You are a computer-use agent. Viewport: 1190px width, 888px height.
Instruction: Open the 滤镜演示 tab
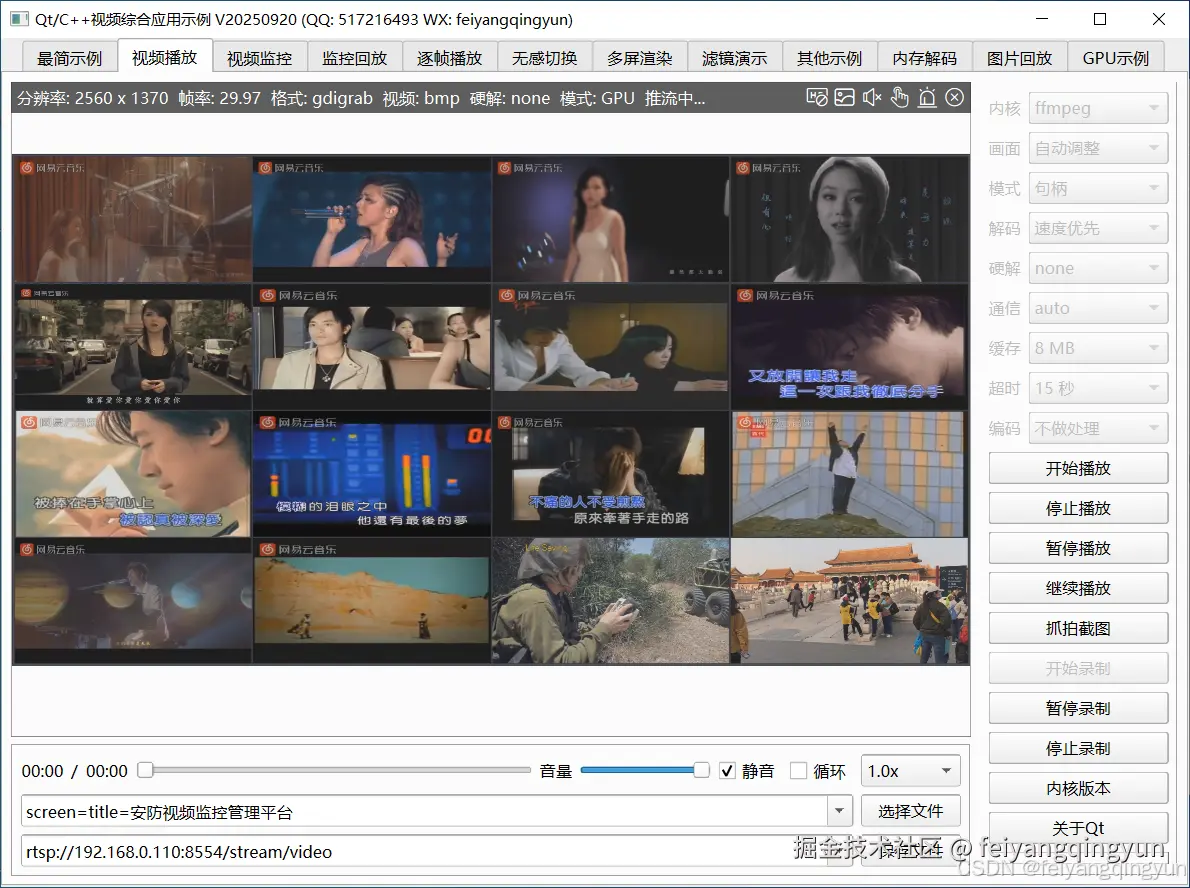735,58
